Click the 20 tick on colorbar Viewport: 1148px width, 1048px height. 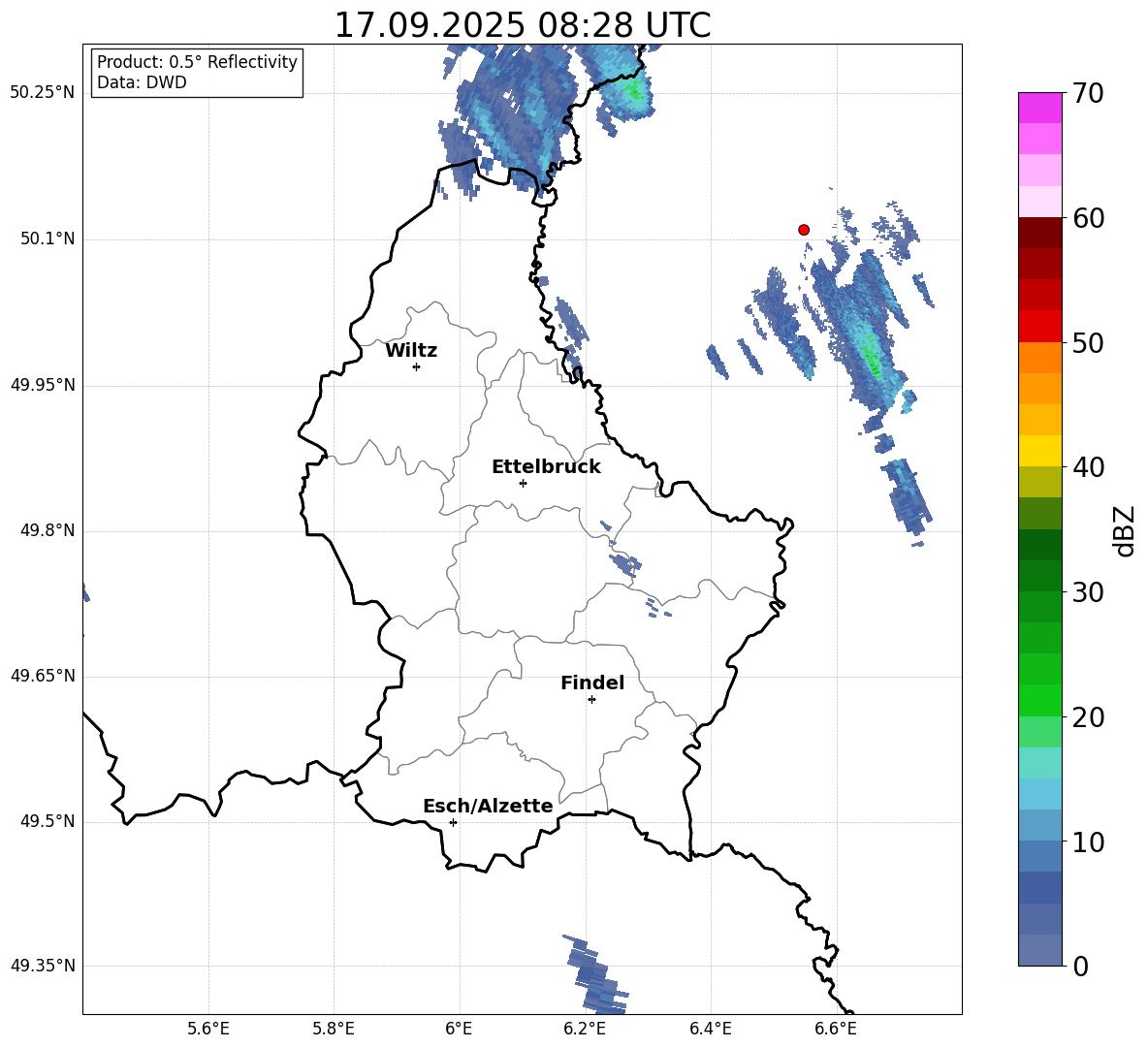click(x=1088, y=717)
